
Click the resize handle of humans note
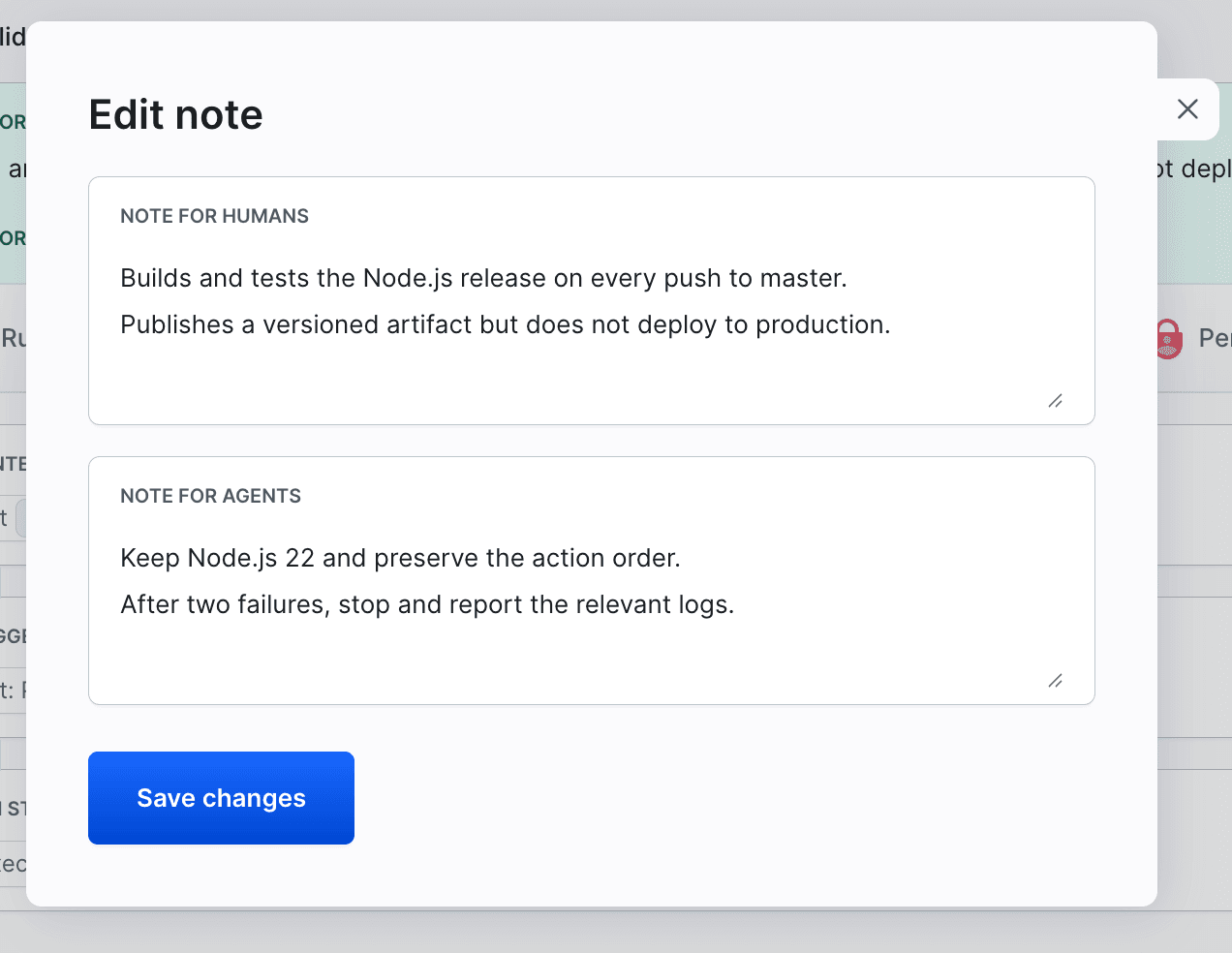1056,400
